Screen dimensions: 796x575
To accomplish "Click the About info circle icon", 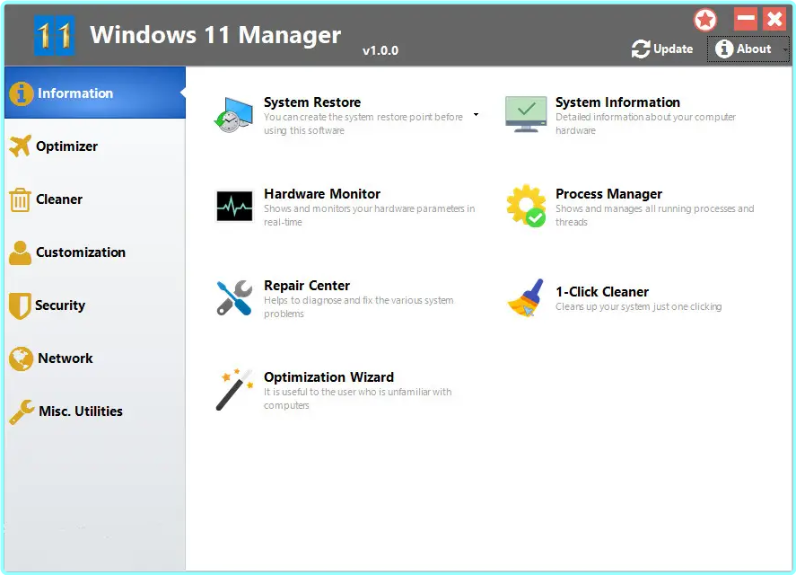I will [x=724, y=49].
